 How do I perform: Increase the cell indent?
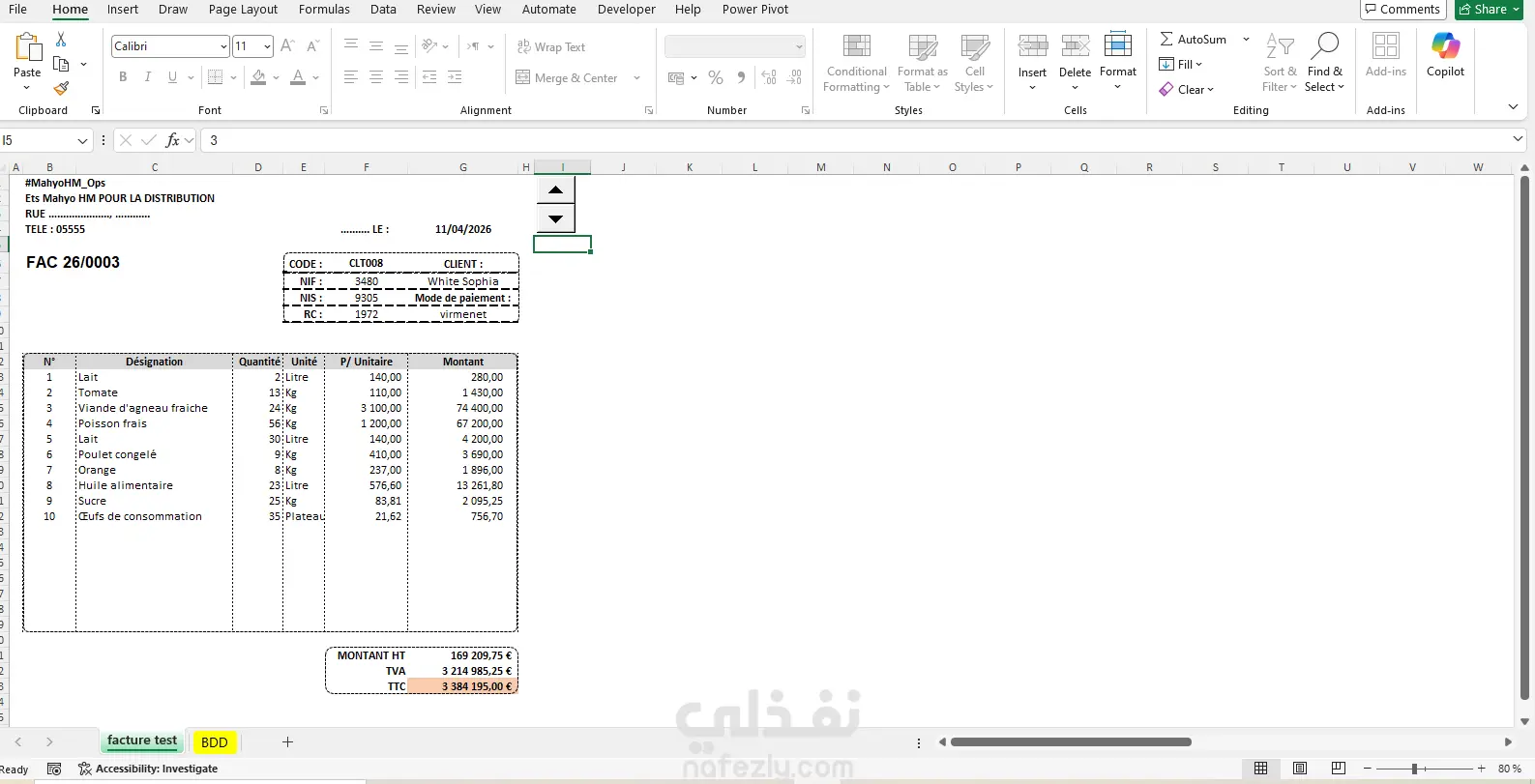tap(455, 77)
